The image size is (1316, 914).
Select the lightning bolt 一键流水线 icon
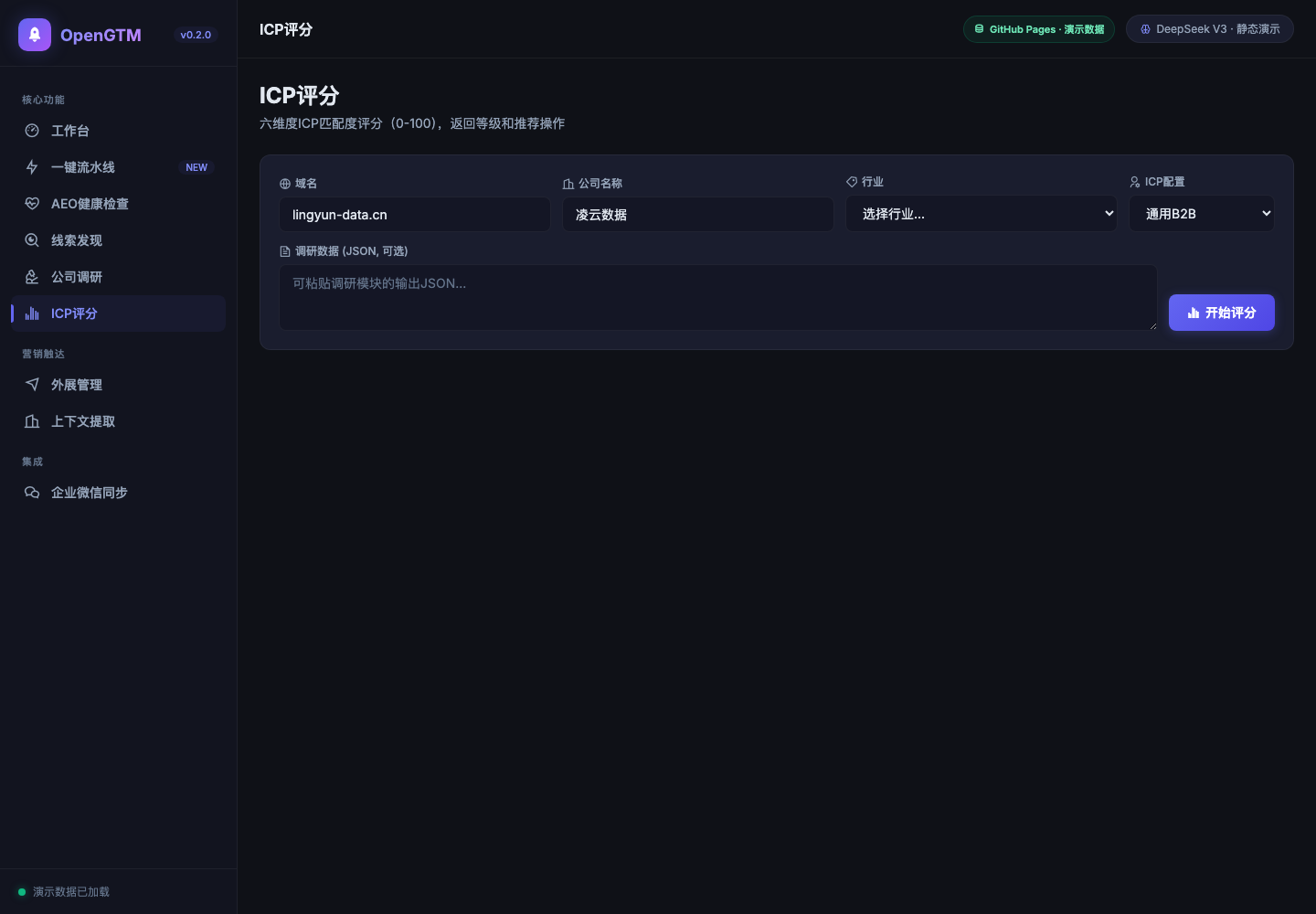point(32,167)
